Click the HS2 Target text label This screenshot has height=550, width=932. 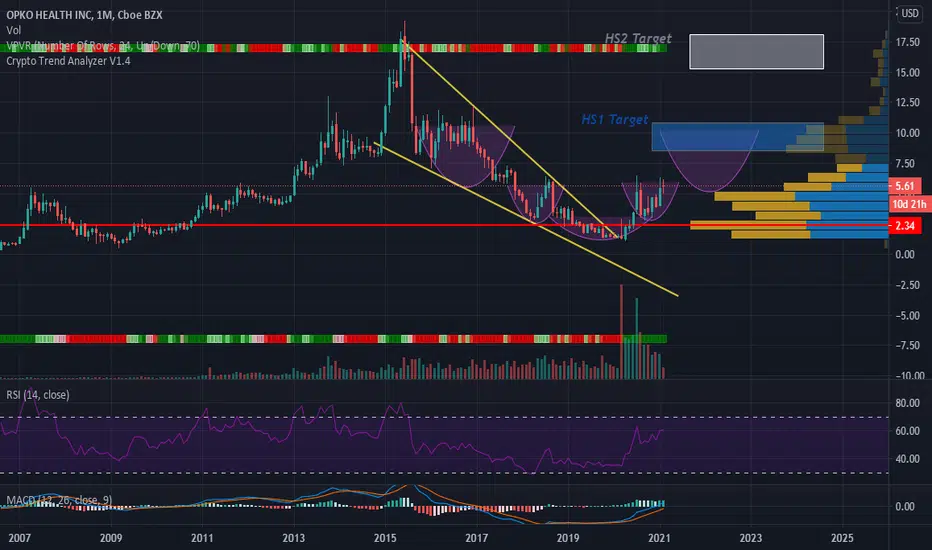click(x=638, y=39)
